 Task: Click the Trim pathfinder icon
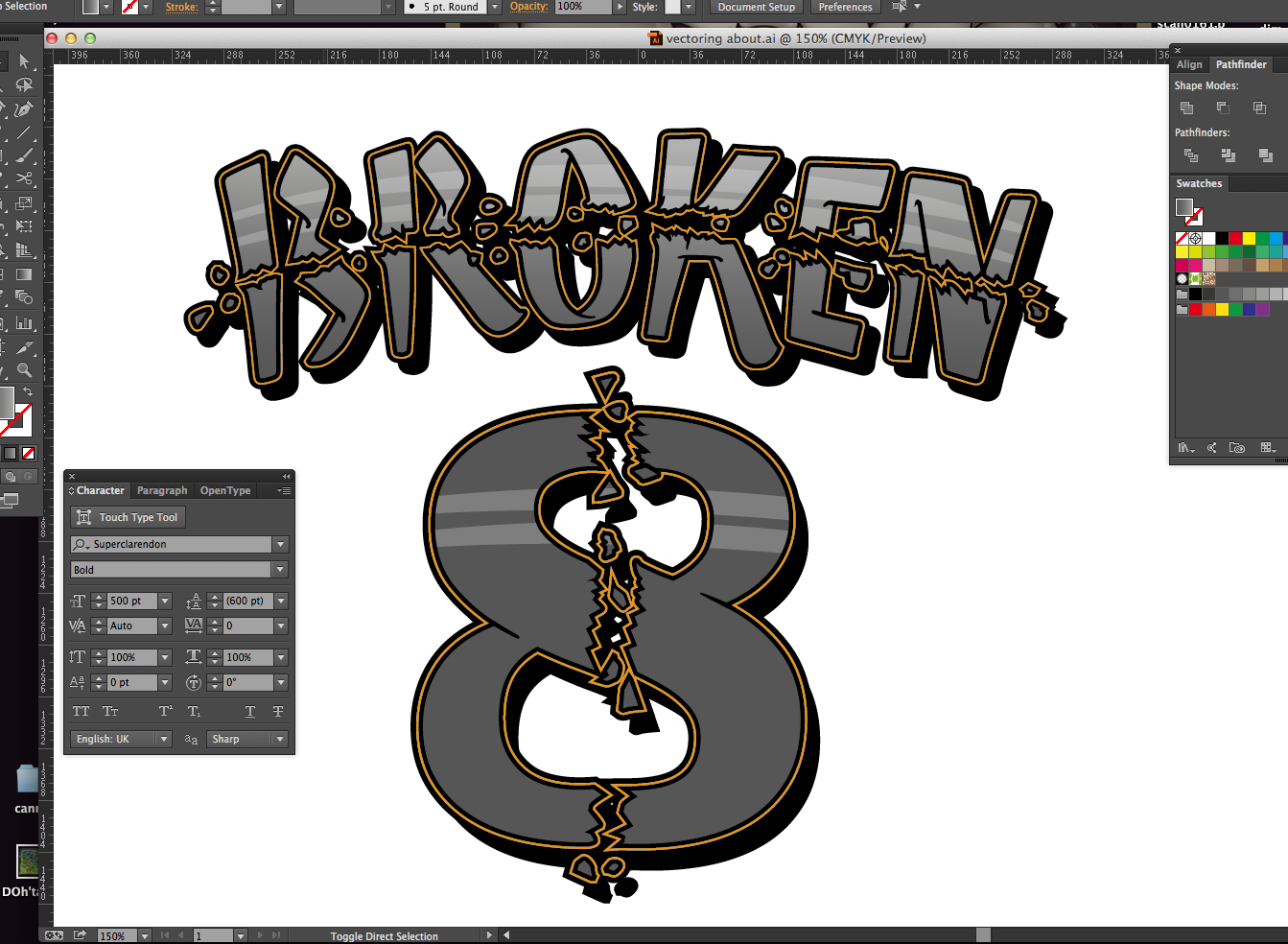coord(1228,154)
